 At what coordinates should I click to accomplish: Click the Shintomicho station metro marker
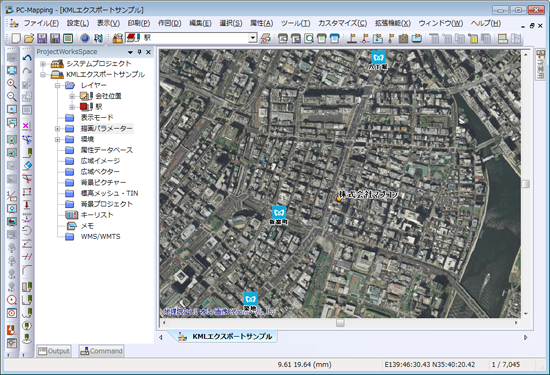click(279, 212)
